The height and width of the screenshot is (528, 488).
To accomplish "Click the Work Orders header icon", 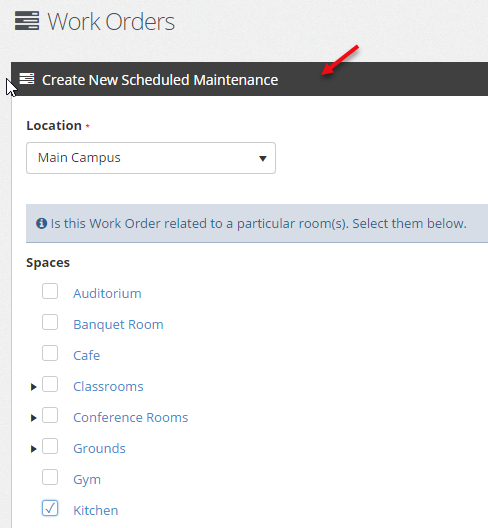I will 27,21.
